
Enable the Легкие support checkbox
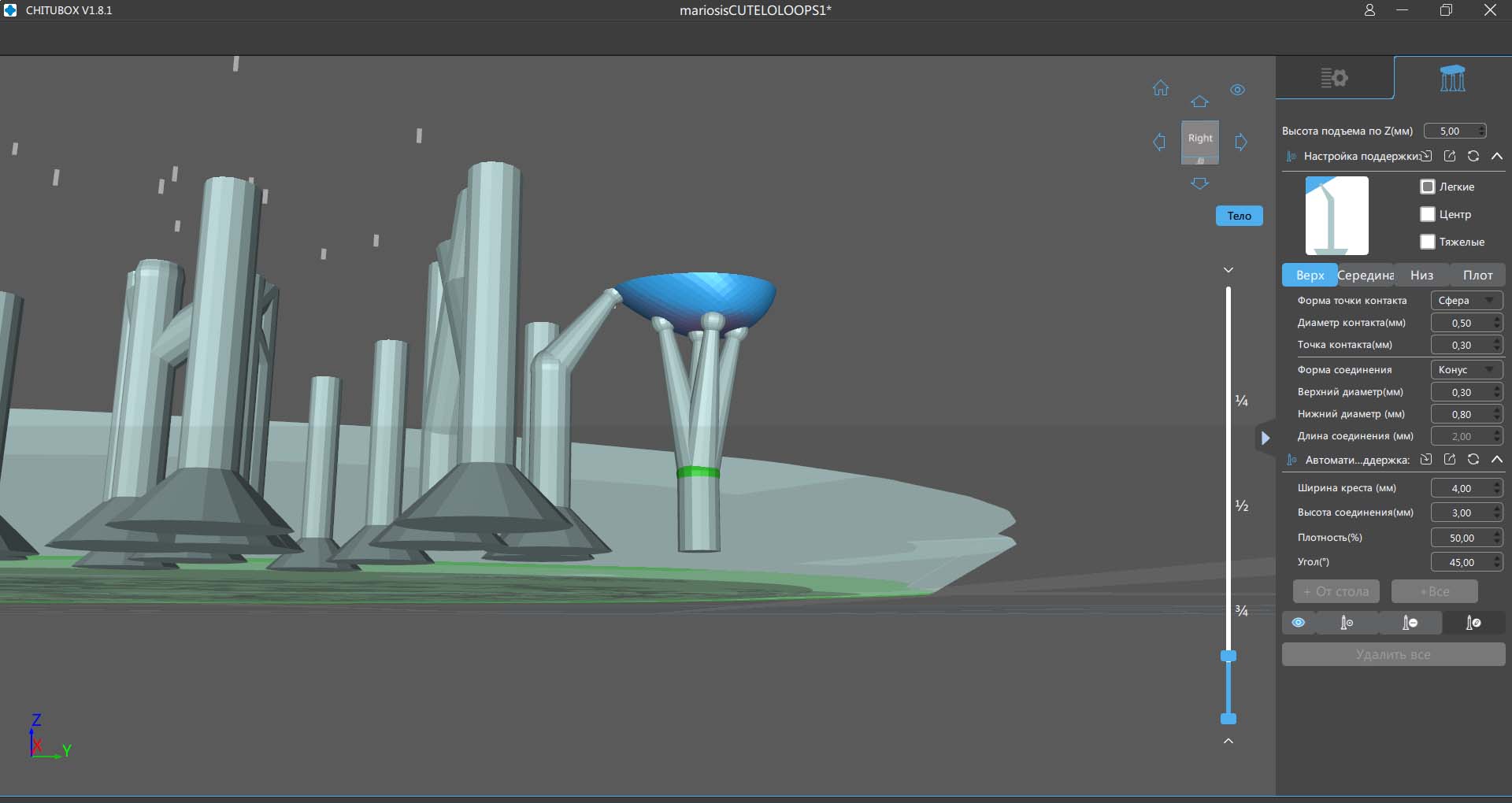[x=1428, y=187]
